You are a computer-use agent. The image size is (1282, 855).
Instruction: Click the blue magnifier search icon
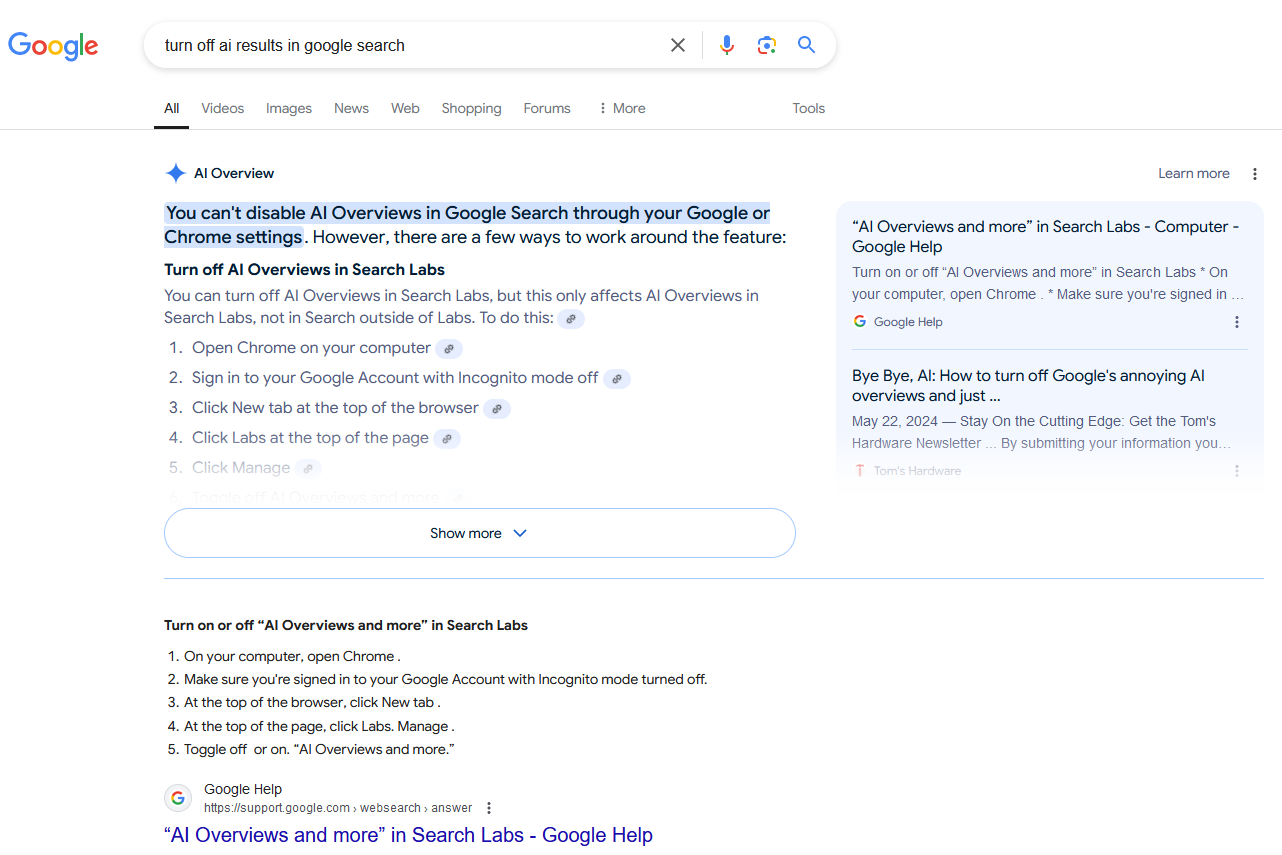pyautogui.click(x=807, y=45)
